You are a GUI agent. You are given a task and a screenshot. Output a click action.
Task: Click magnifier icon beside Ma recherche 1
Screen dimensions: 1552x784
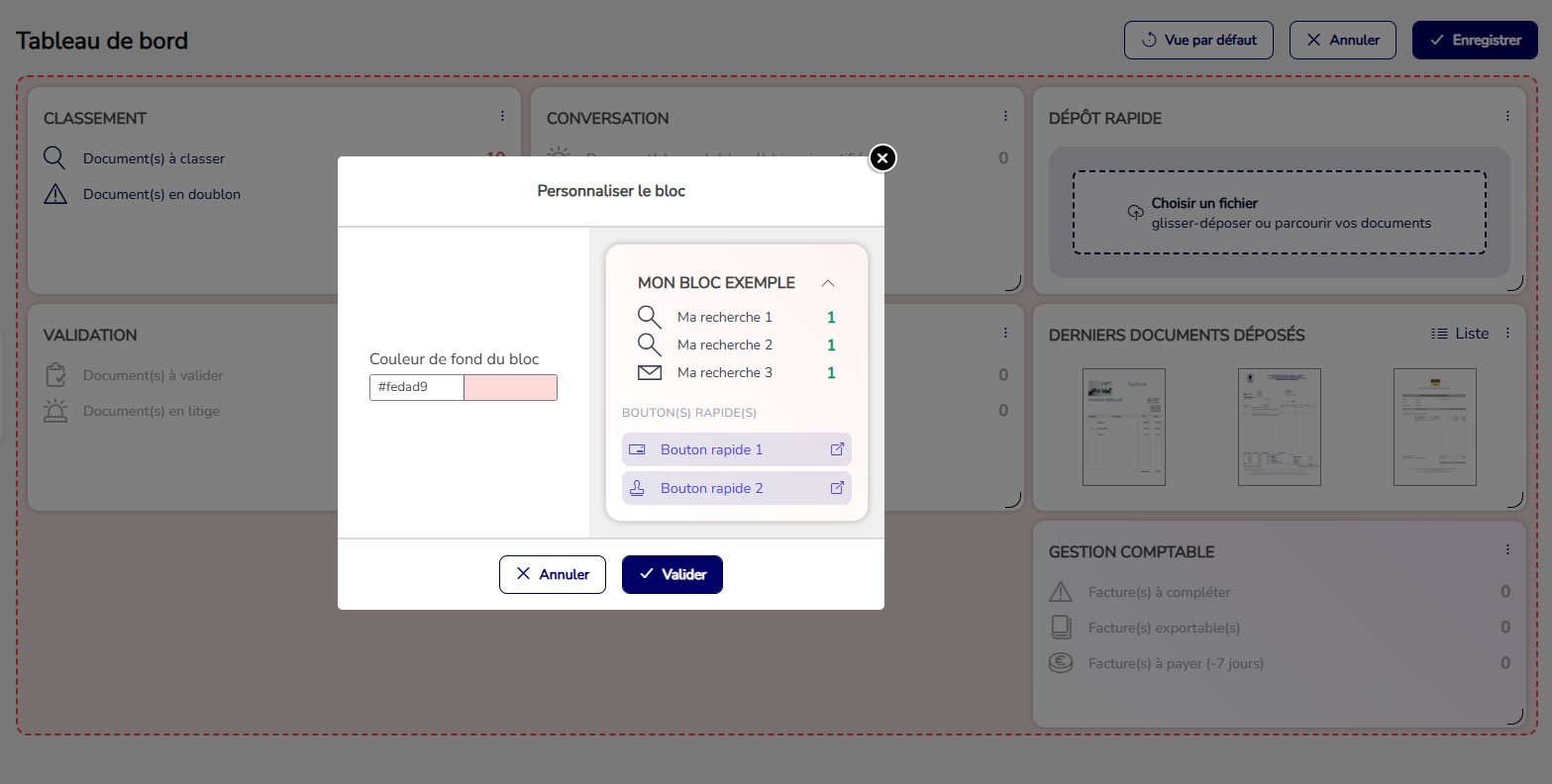tap(649, 317)
